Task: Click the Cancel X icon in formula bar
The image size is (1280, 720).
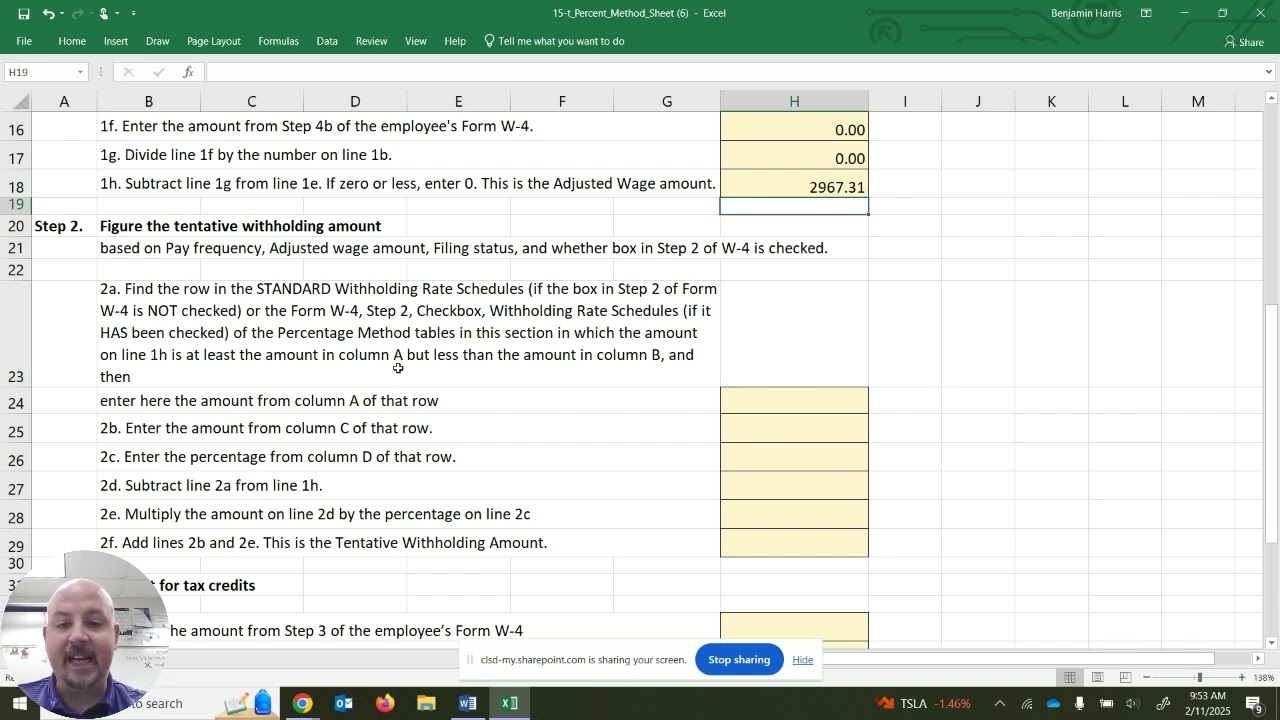Action: (x=128, y=72)
